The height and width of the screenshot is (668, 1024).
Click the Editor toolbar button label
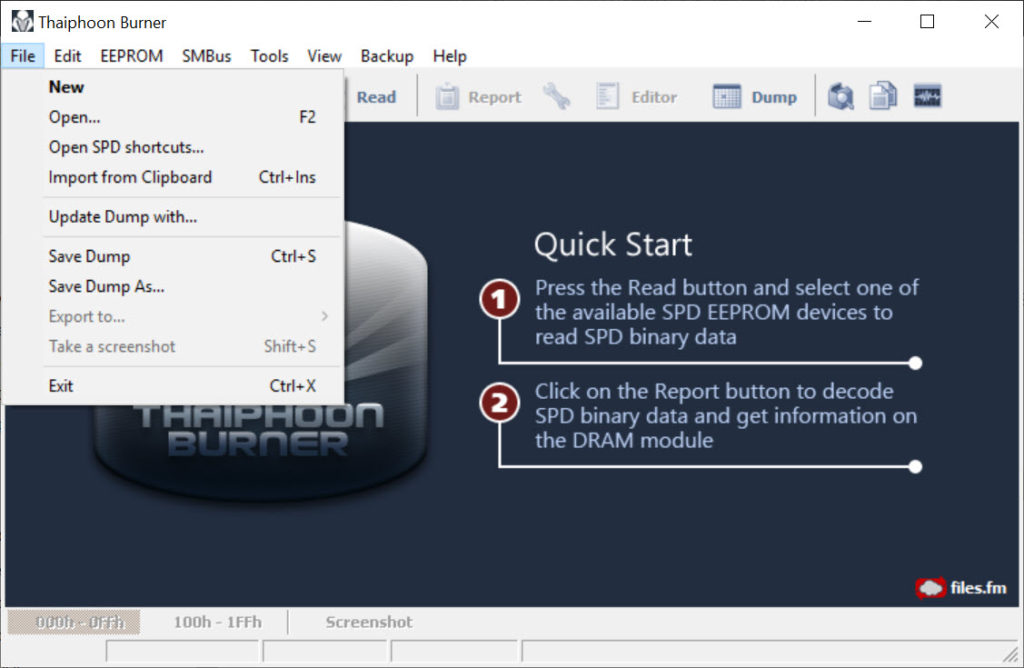coord(654,97)
